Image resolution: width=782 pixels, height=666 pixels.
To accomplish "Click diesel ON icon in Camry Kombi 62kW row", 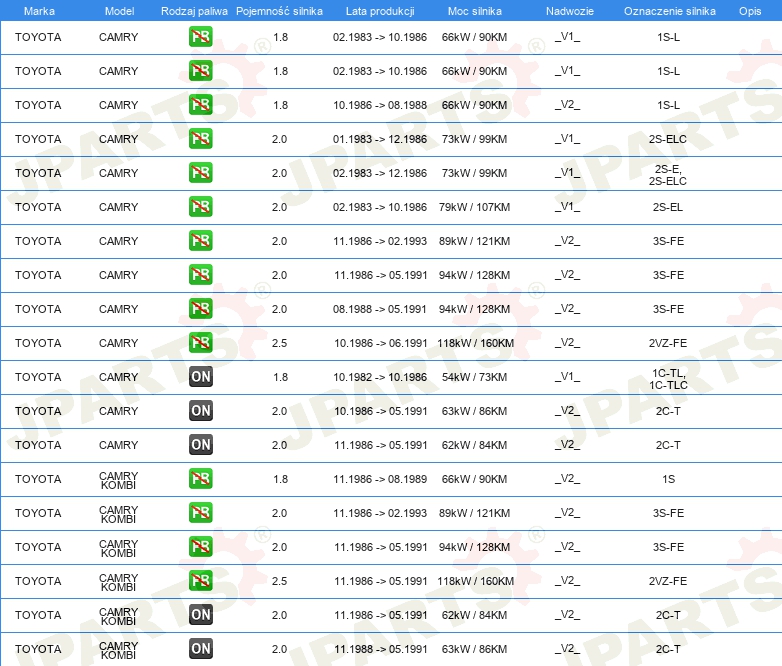I will 200,615.
